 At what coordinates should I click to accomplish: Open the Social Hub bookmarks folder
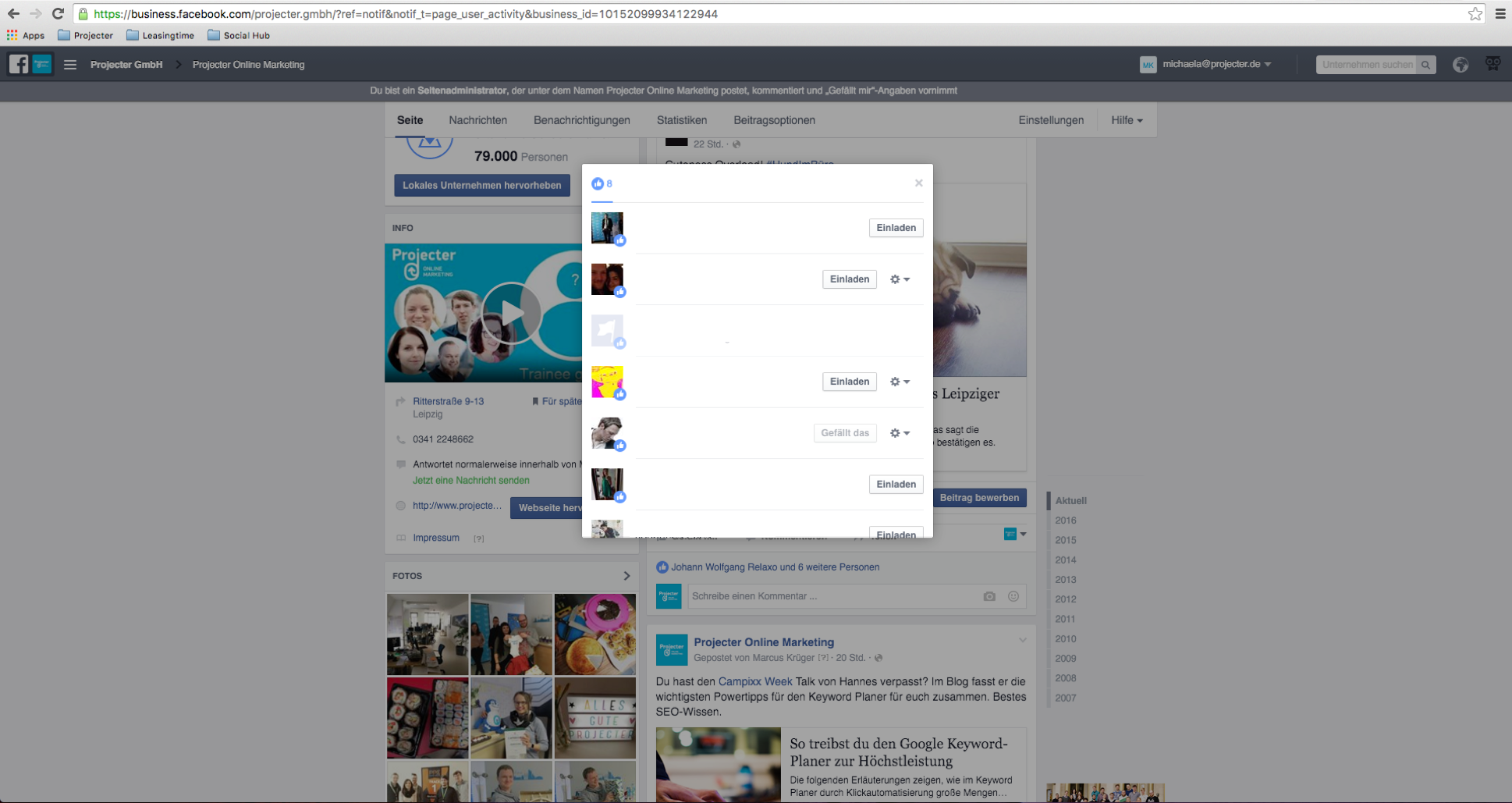(239, 35)
